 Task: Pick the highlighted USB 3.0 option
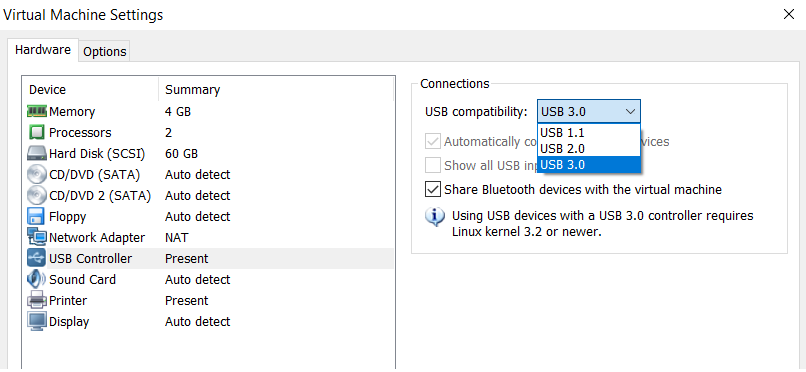click(x=589, y=165)
